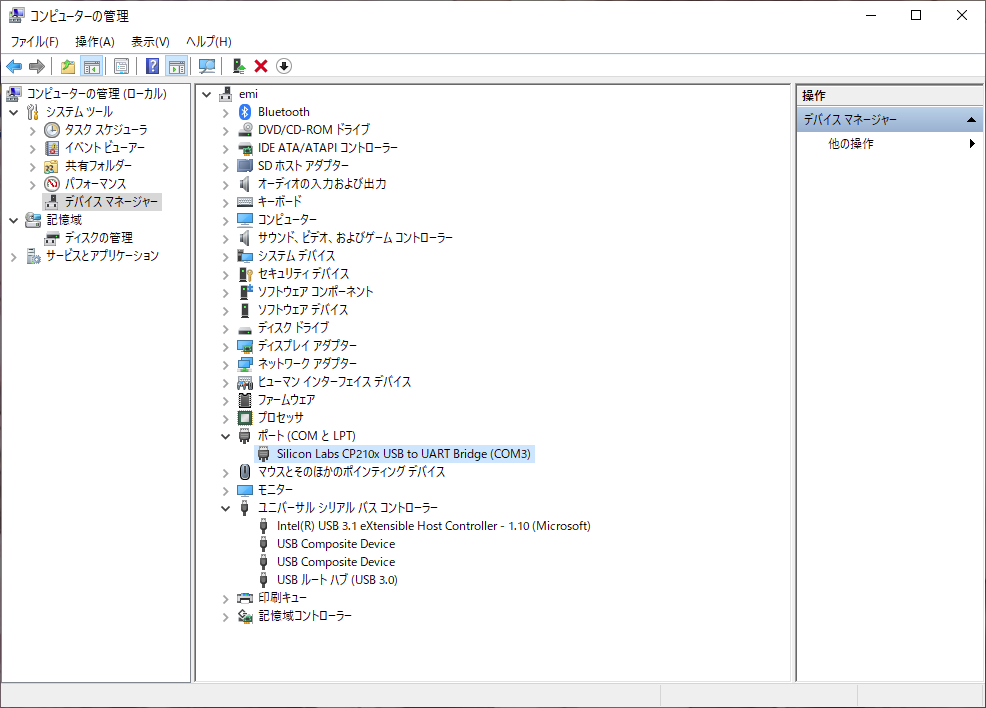Select ディスクの管理 in left tree
This screenshot has width=986, height=708.
click(99, 238)
